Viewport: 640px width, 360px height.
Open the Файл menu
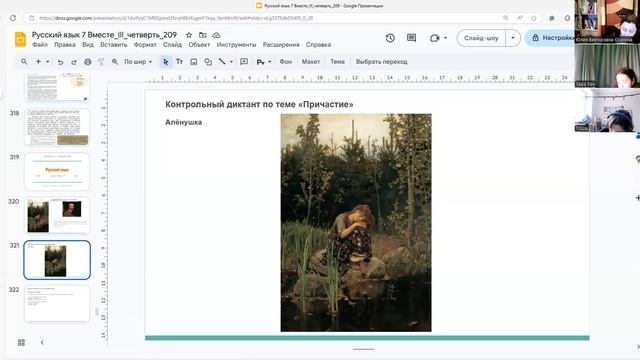point(40,44)
